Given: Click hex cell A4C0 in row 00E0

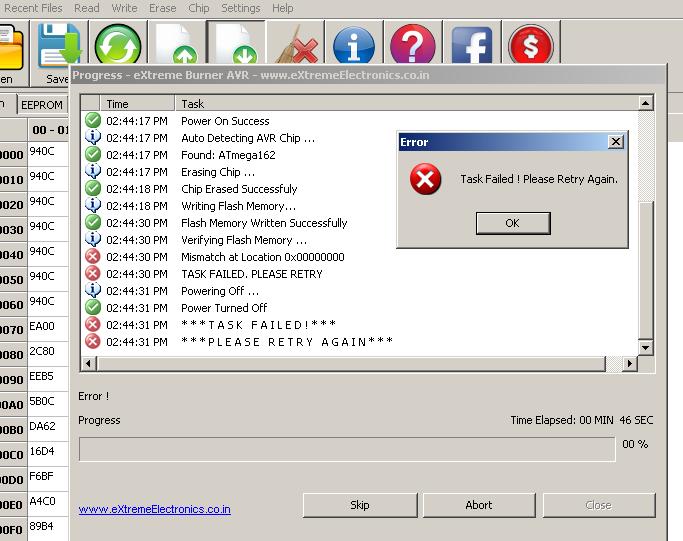Looking at the screenshot, I should [x=48, y=504].
